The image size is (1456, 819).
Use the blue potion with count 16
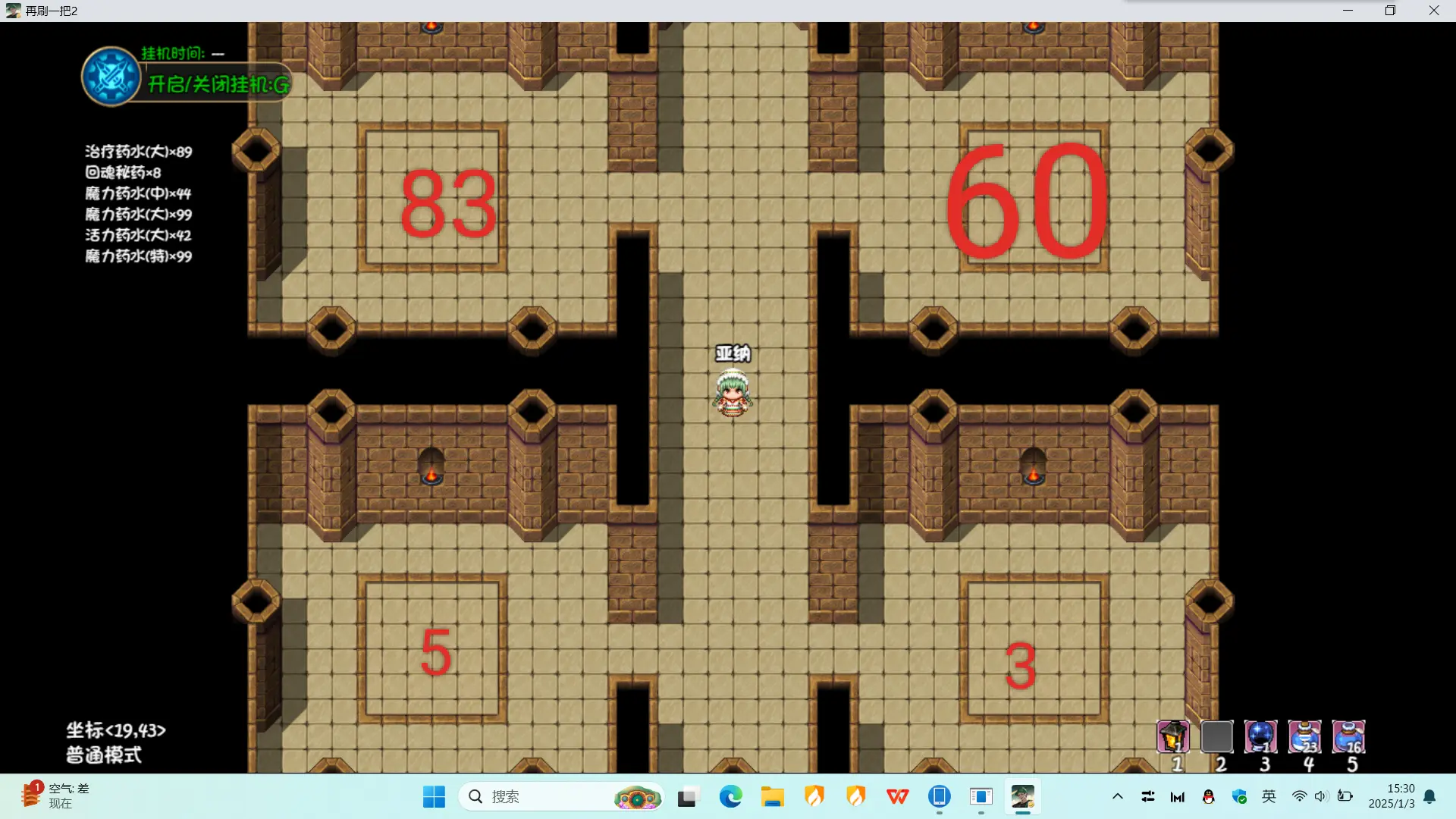(x=1348, y=736)
